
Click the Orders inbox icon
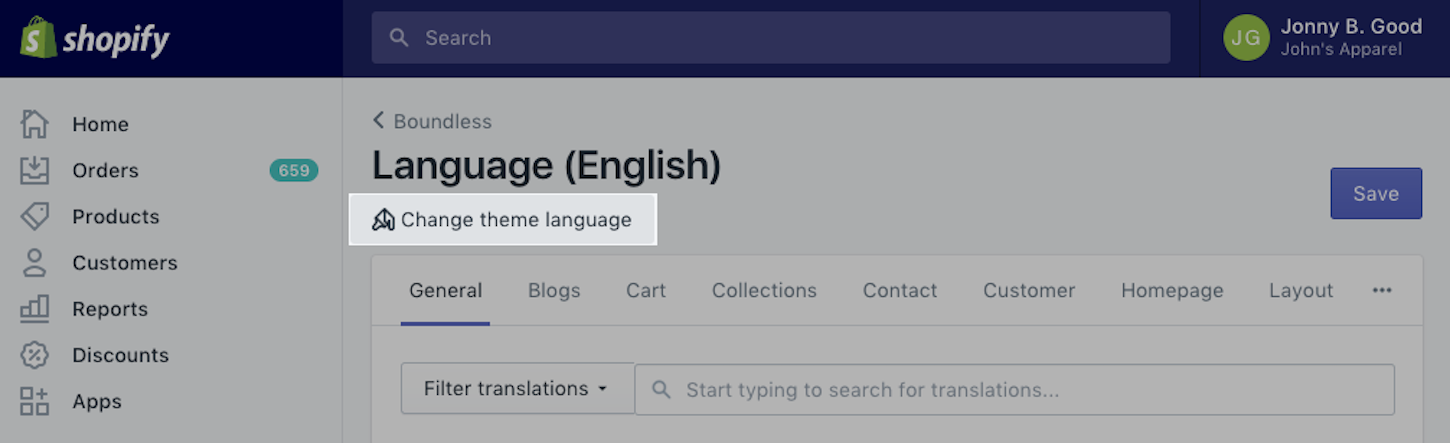click(34, 170)
